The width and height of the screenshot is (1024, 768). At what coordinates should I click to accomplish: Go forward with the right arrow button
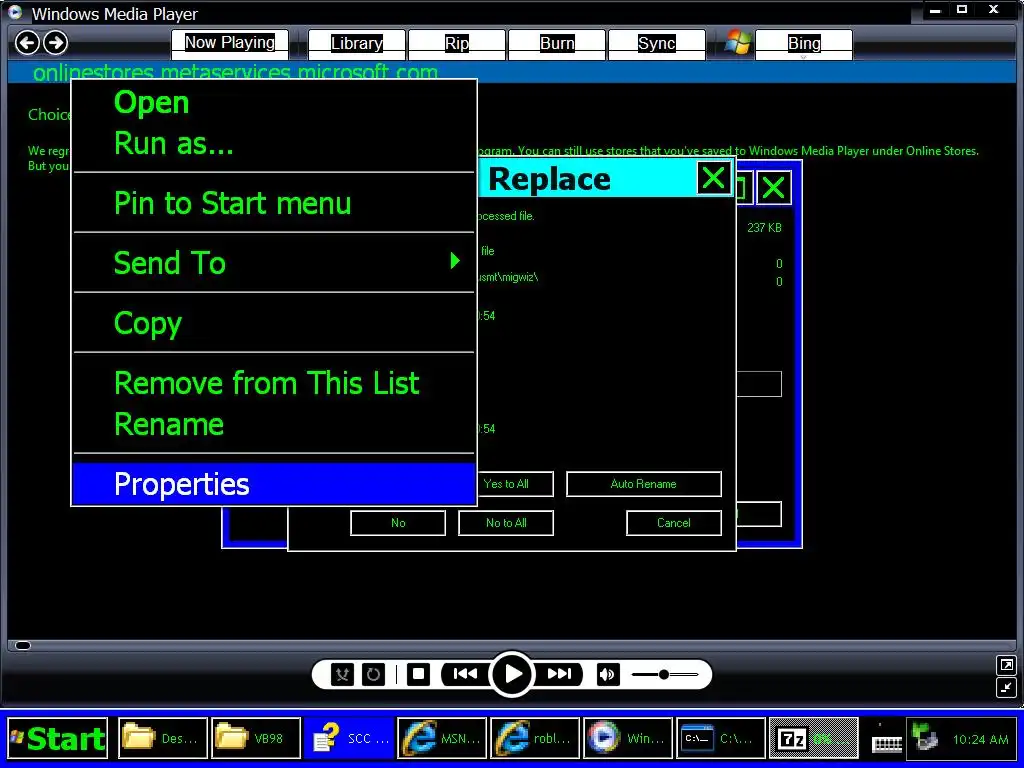tap(56, 43)
